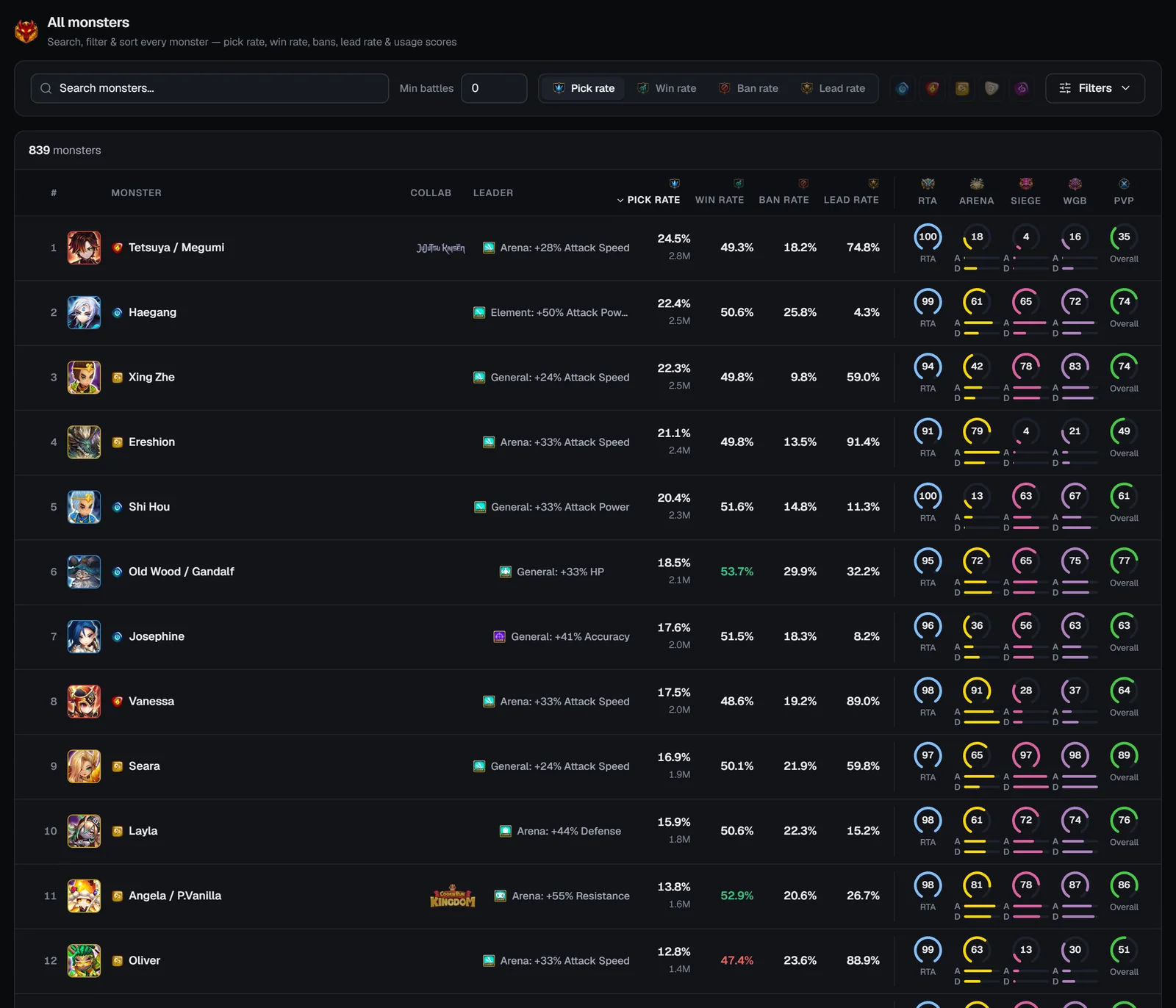The height and width of the screenshot is (1008, 1176).
Task: Toggle the dark element filter icon
Action: 1022,88
